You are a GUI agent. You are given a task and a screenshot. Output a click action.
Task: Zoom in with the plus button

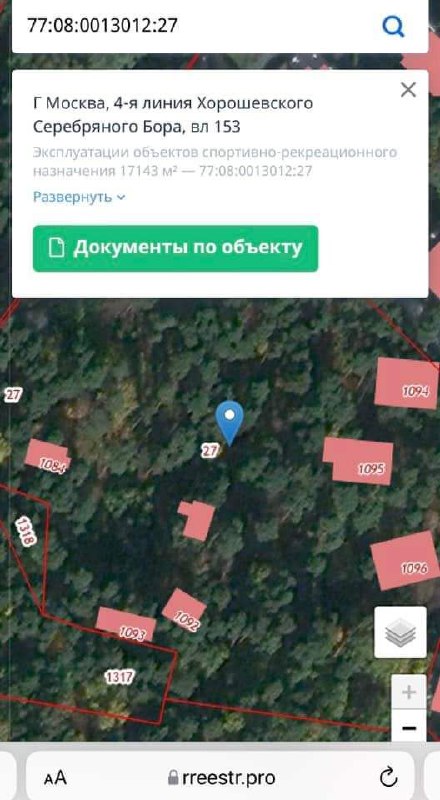click(x=408, y=692)
